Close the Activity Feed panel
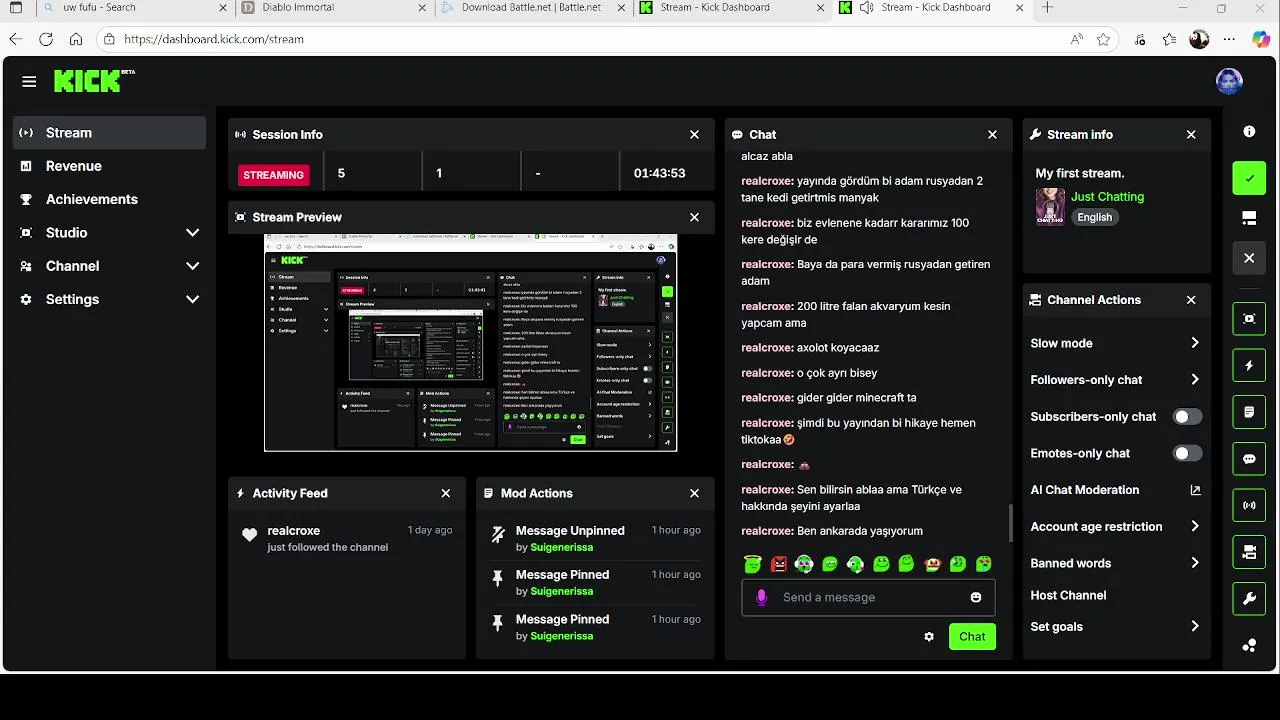Viewport: 1280px width, 720px height. coord(446,493)
